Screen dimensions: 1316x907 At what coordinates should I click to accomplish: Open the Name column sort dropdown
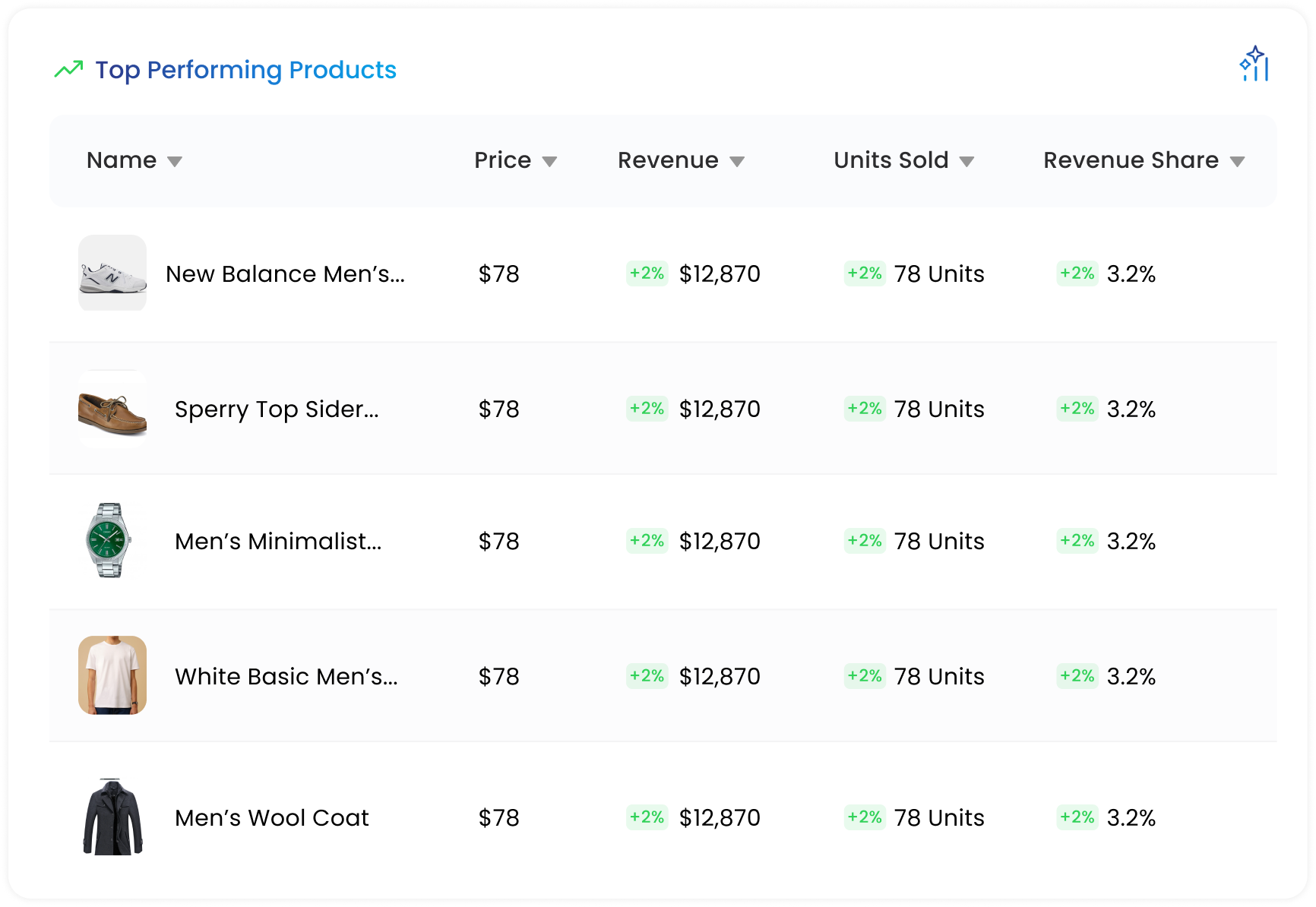175,161
